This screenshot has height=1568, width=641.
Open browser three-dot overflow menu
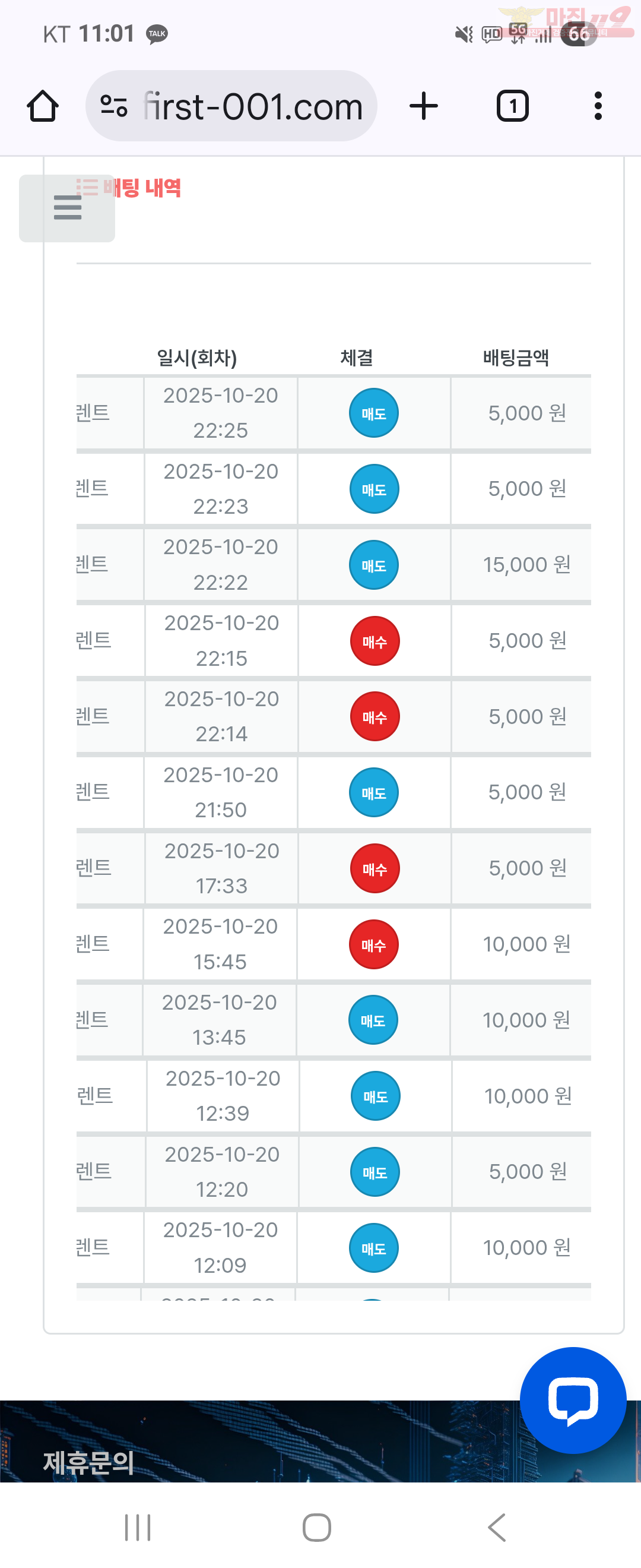click(598, 106)
